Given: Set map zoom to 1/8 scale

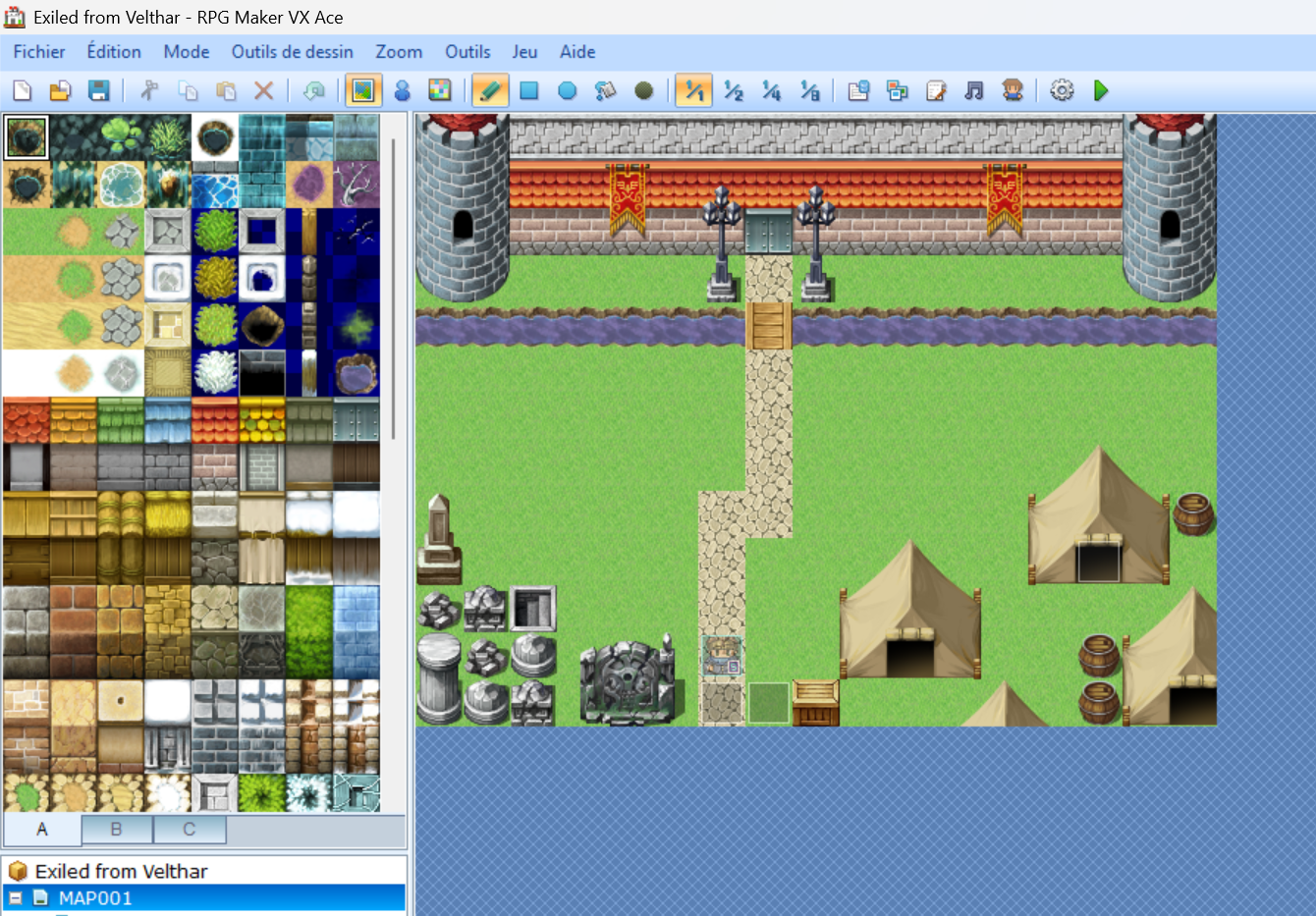Looking at the screenshot, I should click(x=810, y=91).
